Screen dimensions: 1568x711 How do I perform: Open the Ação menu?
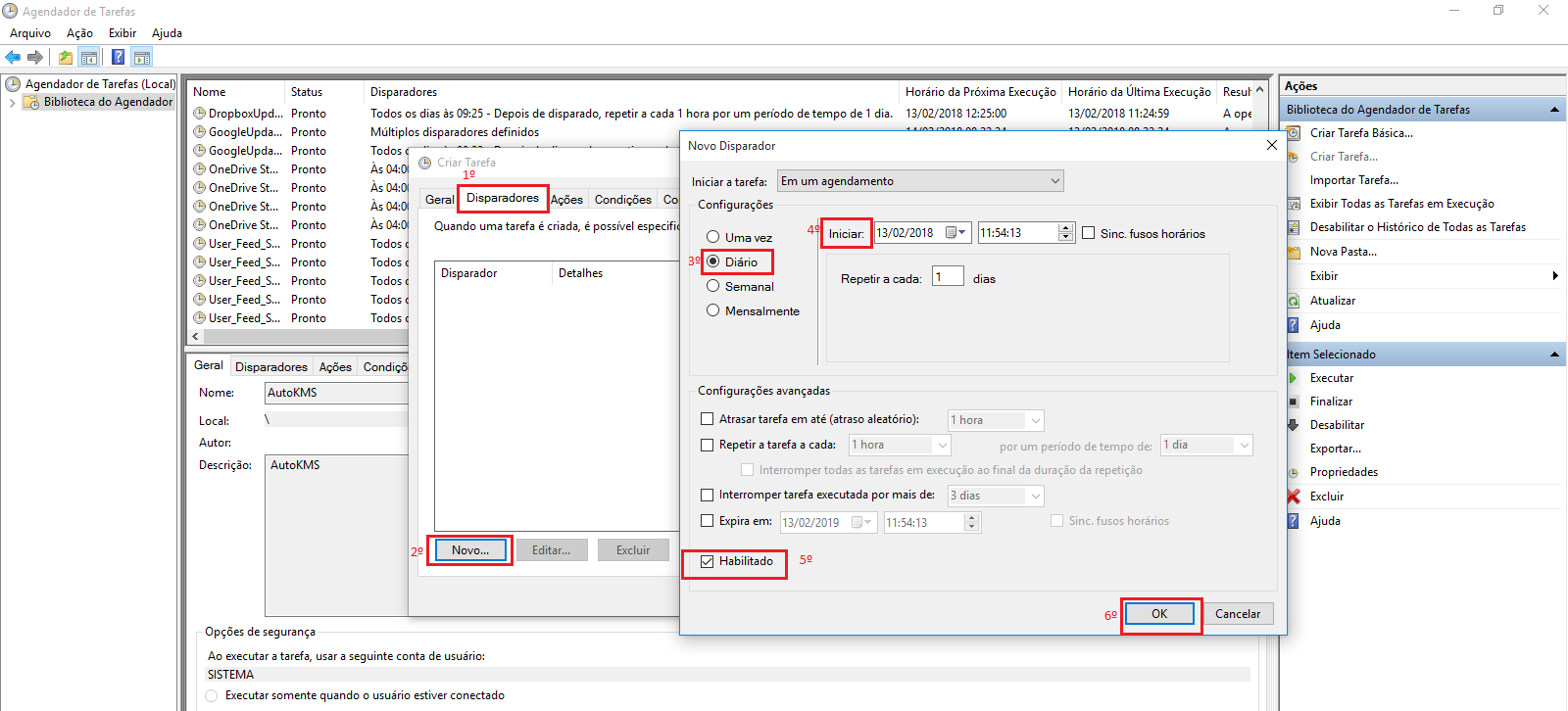(79, 33)
